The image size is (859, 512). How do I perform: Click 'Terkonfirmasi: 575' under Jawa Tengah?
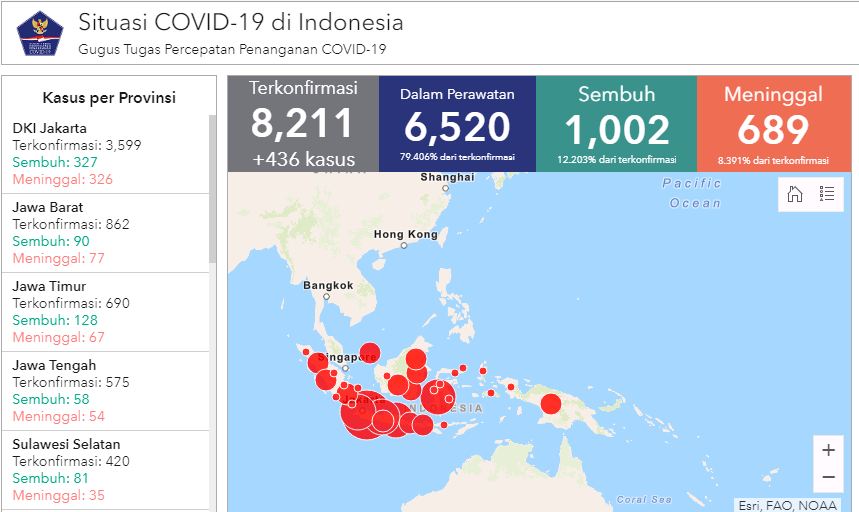click(71, 382)
